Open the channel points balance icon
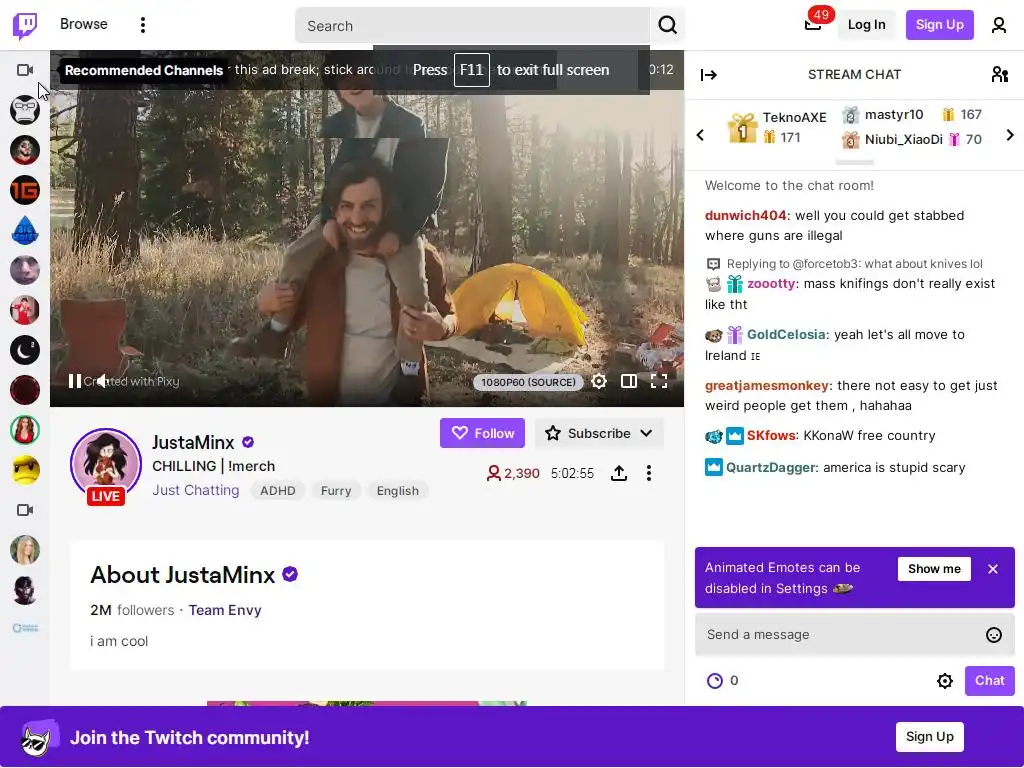 click(715, 680)
